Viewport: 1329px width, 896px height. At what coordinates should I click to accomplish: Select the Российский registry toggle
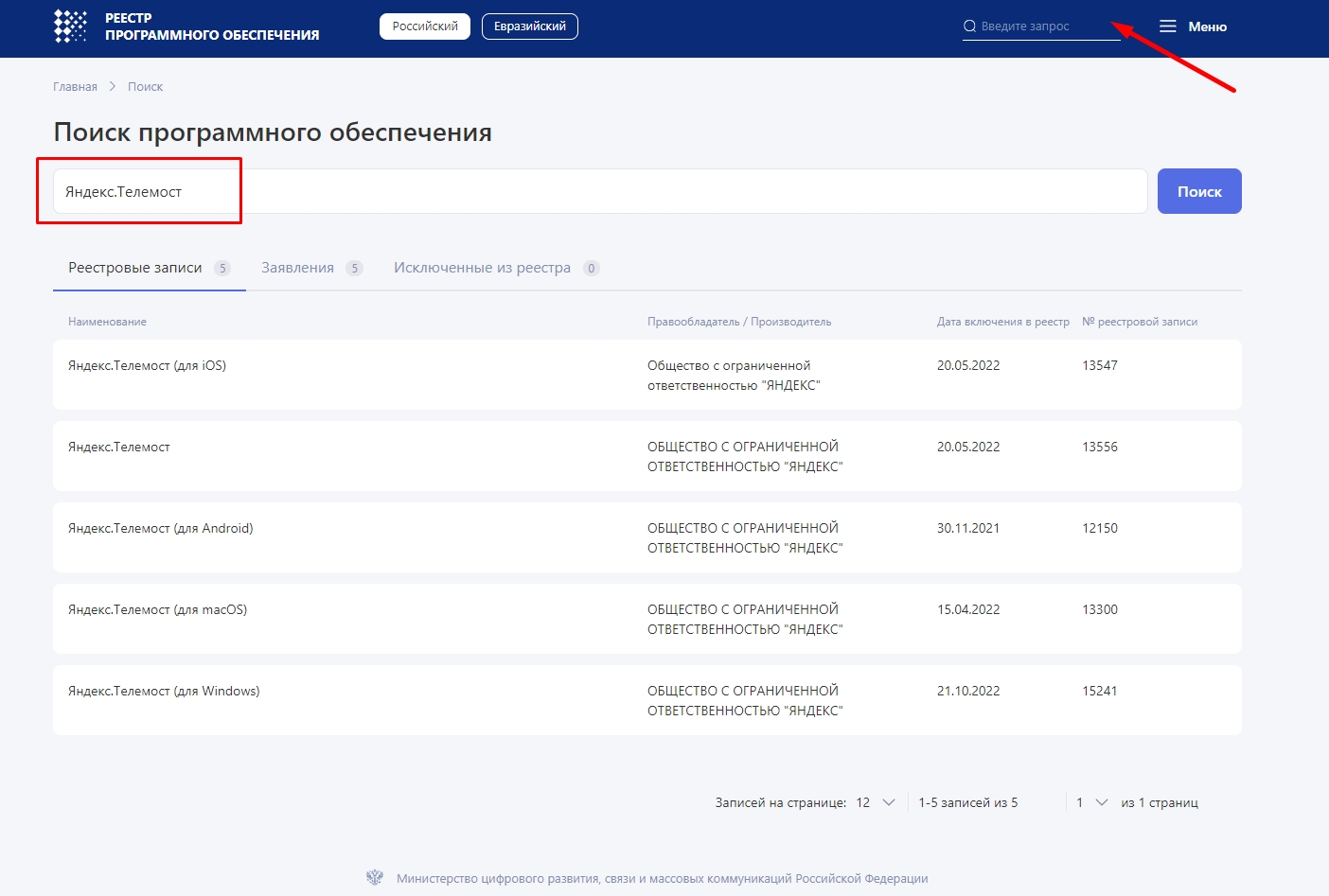tap(425, 26)
